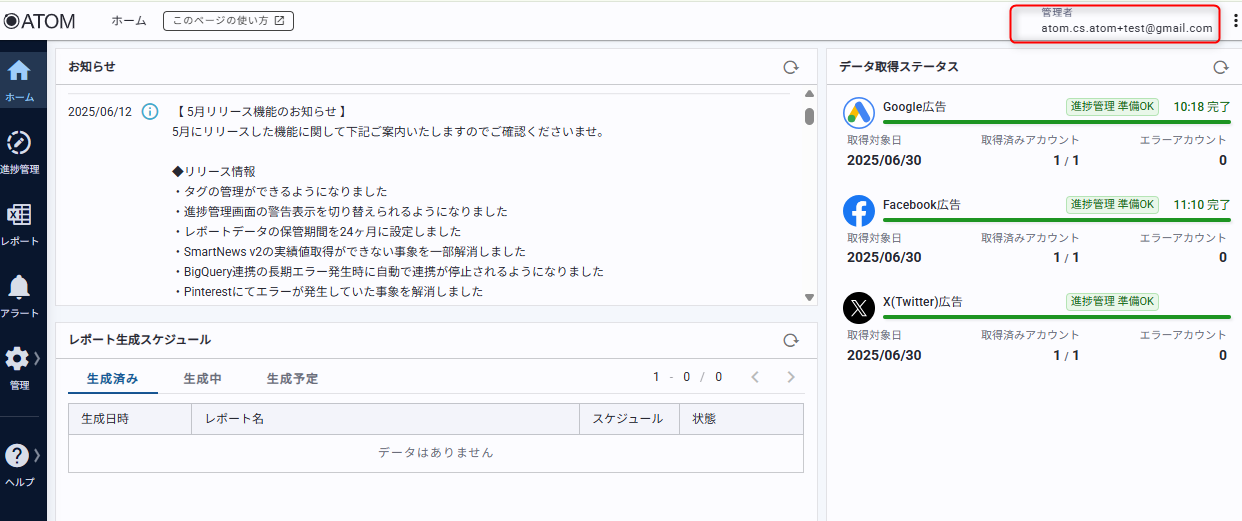This screenshot has height=521, width=1242.
Task: Click the info icon beside 2025/06/12
Action: [150, 111]
